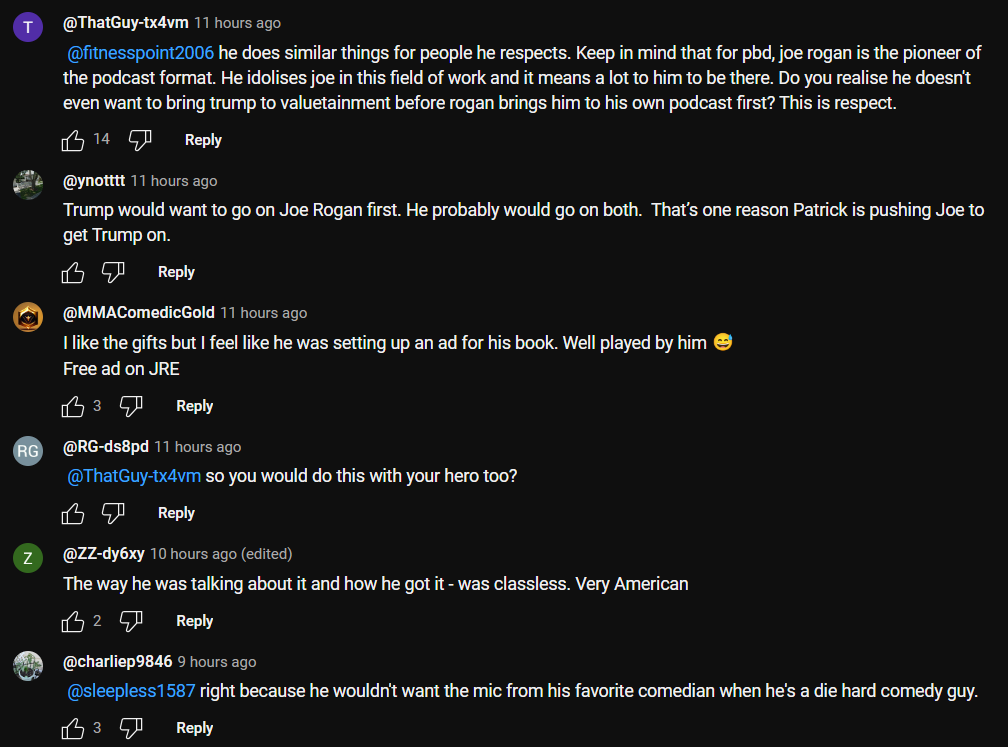Reply to @MMAComedicGold's comment
The image size is (1008, 747).
click(194, 407)
